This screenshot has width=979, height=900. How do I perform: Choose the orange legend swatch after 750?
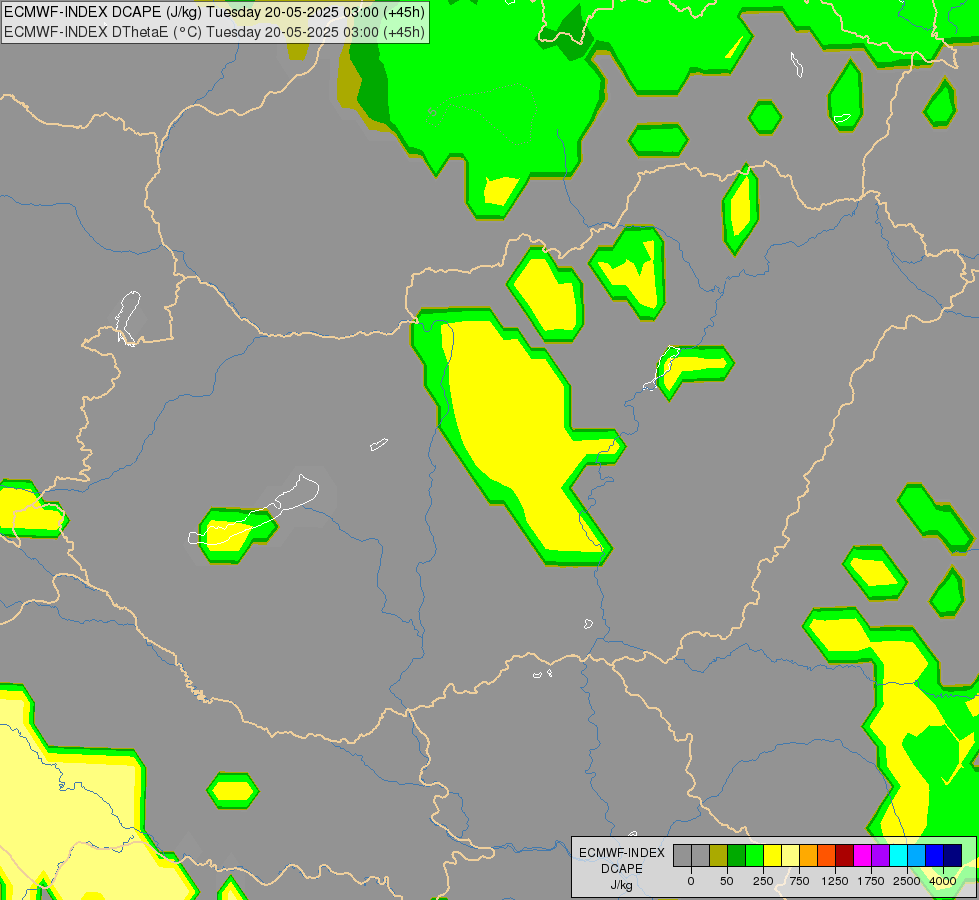(809, 855)
